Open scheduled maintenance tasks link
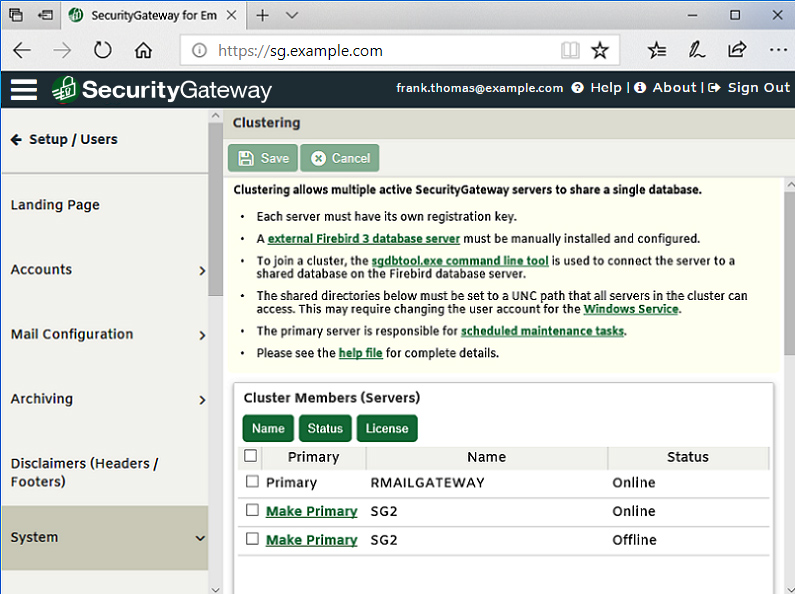 (x=543, y=331)
